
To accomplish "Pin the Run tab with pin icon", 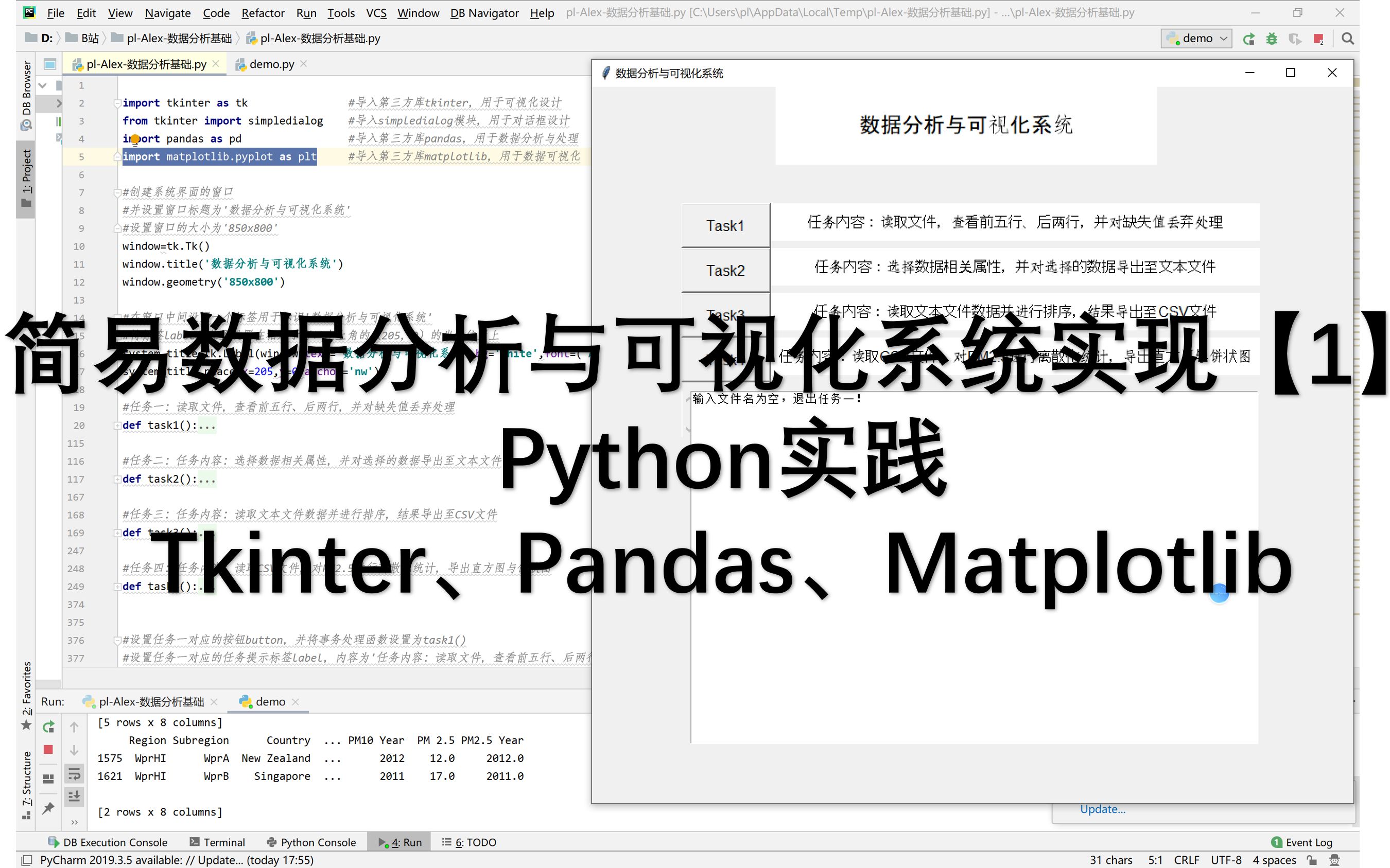I will [48, 808].
